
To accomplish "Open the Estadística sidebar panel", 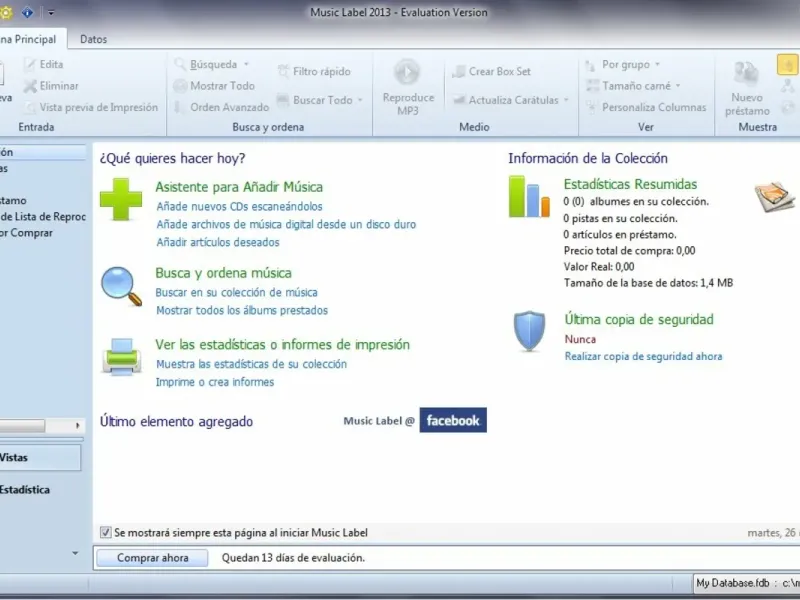I will pyautogui.click(x=40, y=490).
